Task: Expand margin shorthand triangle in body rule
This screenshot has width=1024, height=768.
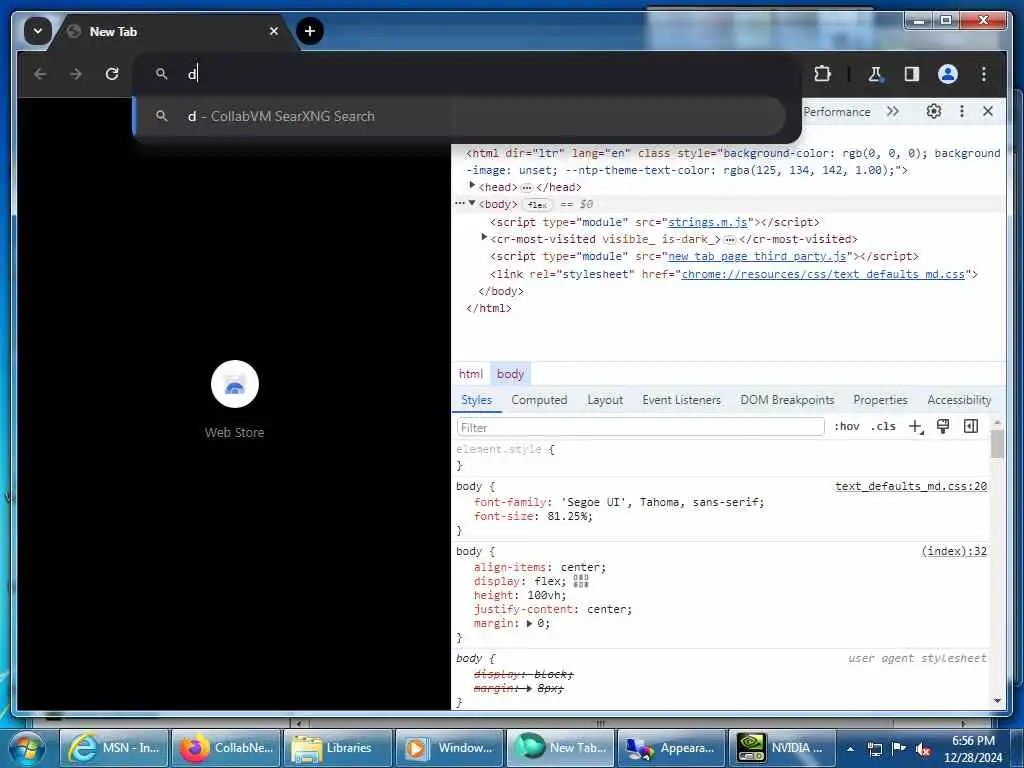Action: point(529,624)
